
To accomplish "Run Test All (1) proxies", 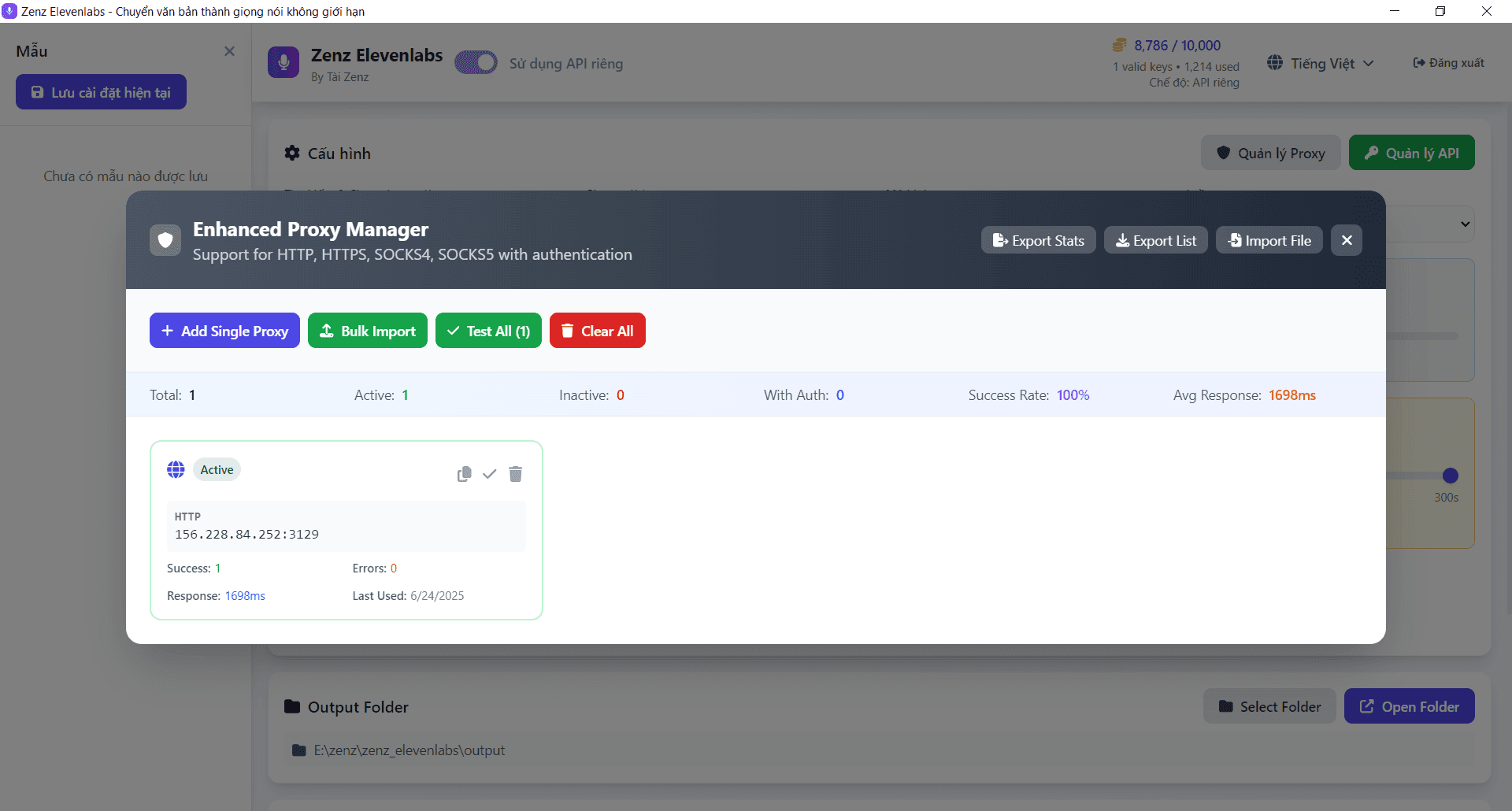I will 488,331.
